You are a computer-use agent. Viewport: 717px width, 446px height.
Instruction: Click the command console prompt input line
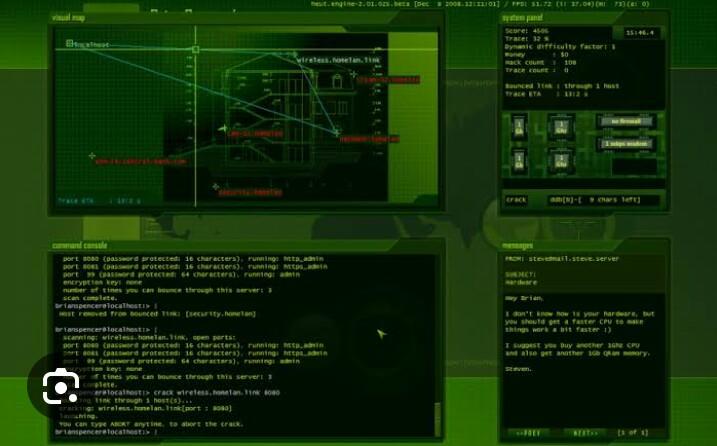(x=245, y=432)
